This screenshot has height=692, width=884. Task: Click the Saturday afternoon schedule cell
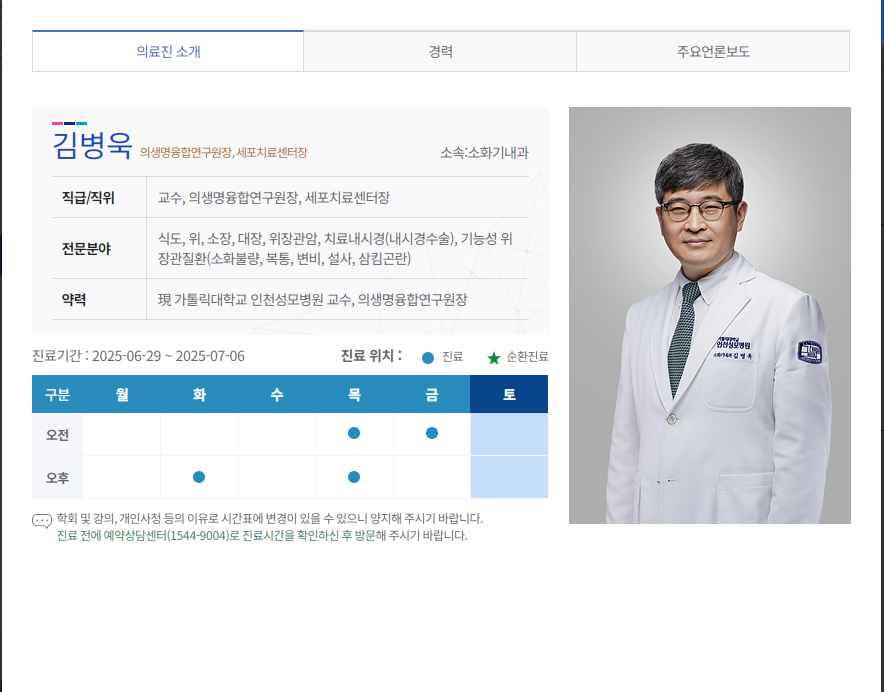click(509, 477)
